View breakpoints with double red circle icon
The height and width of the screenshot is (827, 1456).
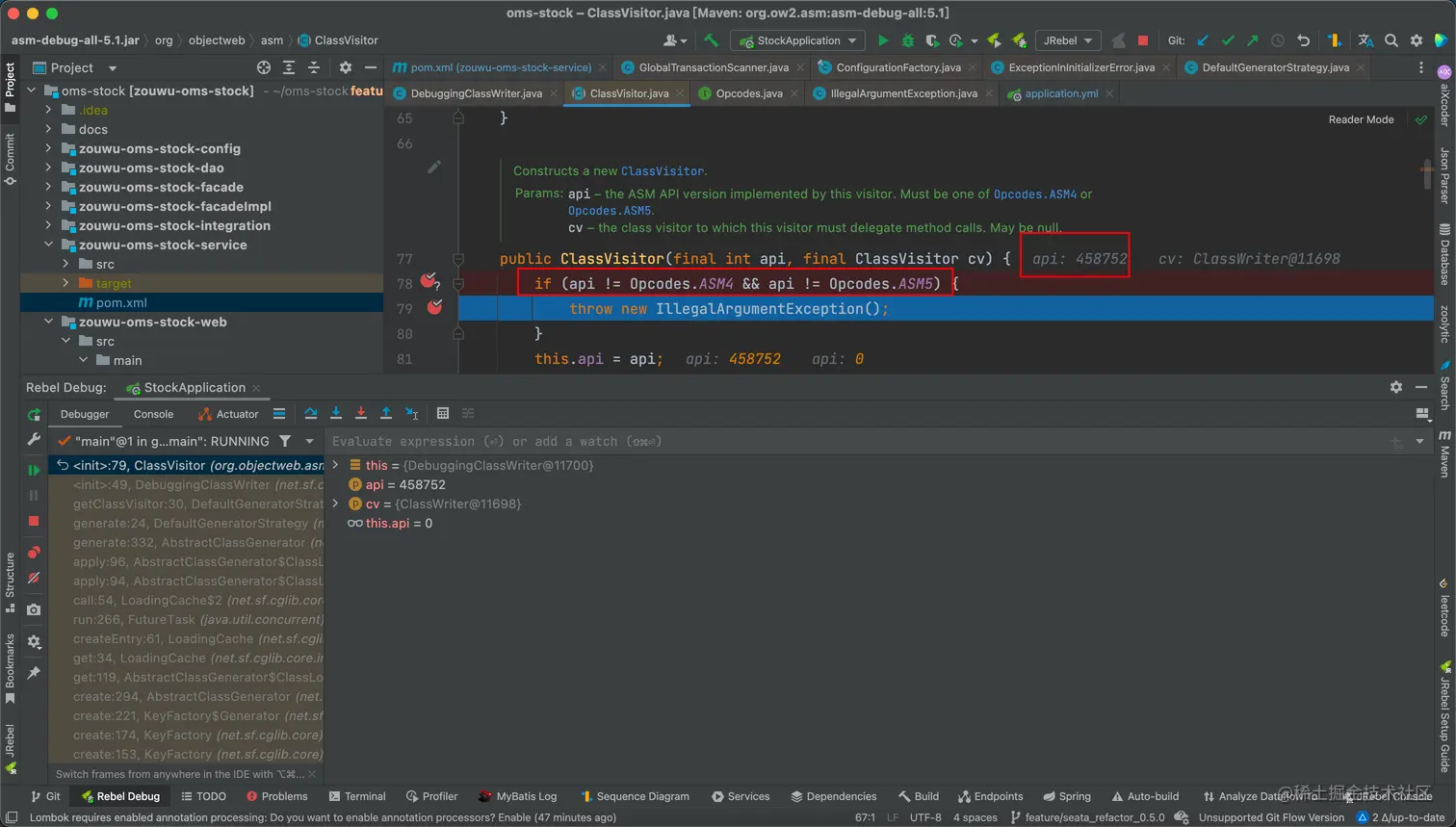pyautogui.click(x=34, y=553)
